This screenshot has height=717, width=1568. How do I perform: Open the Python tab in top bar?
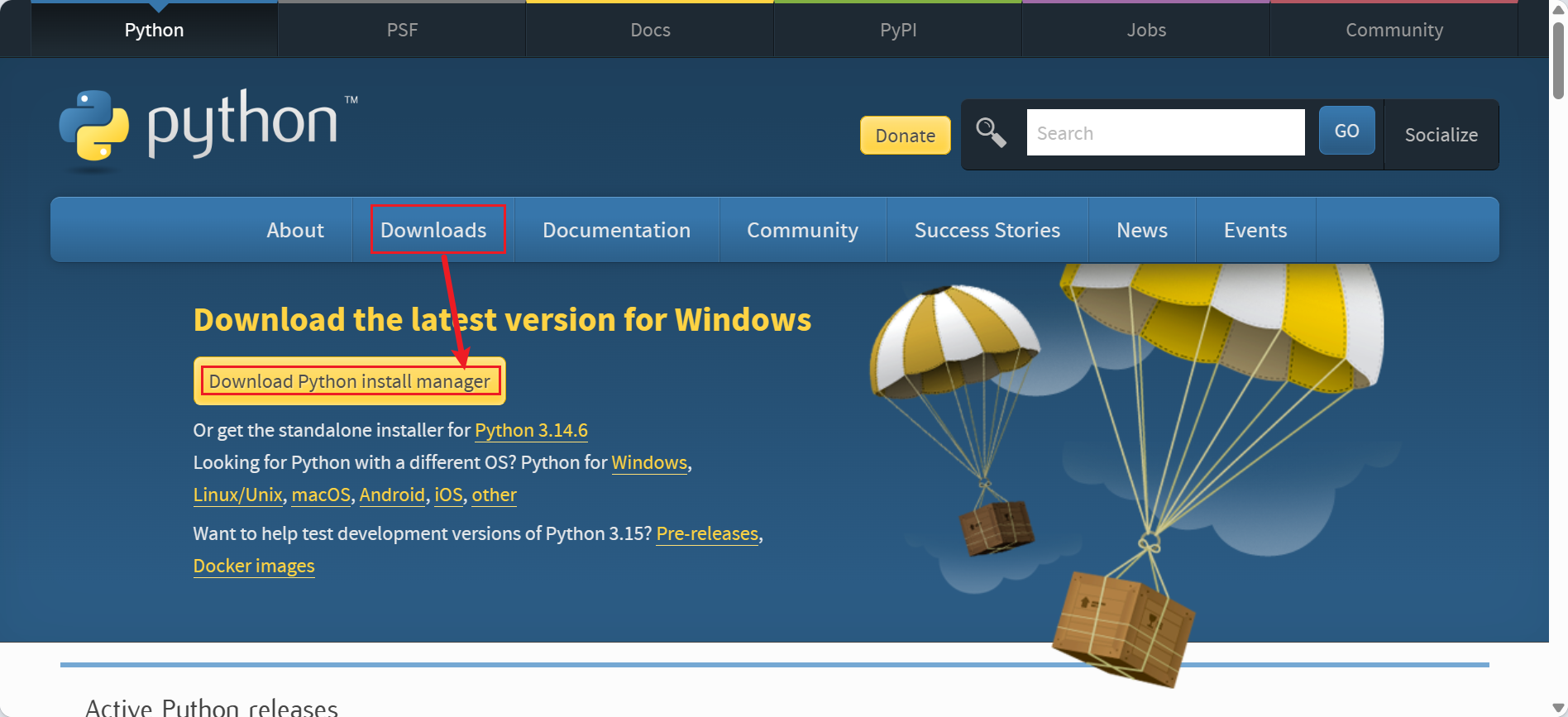[154, 30]
